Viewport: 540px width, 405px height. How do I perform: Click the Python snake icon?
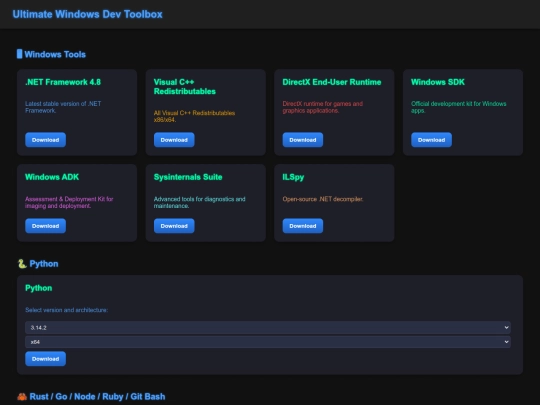22,264
